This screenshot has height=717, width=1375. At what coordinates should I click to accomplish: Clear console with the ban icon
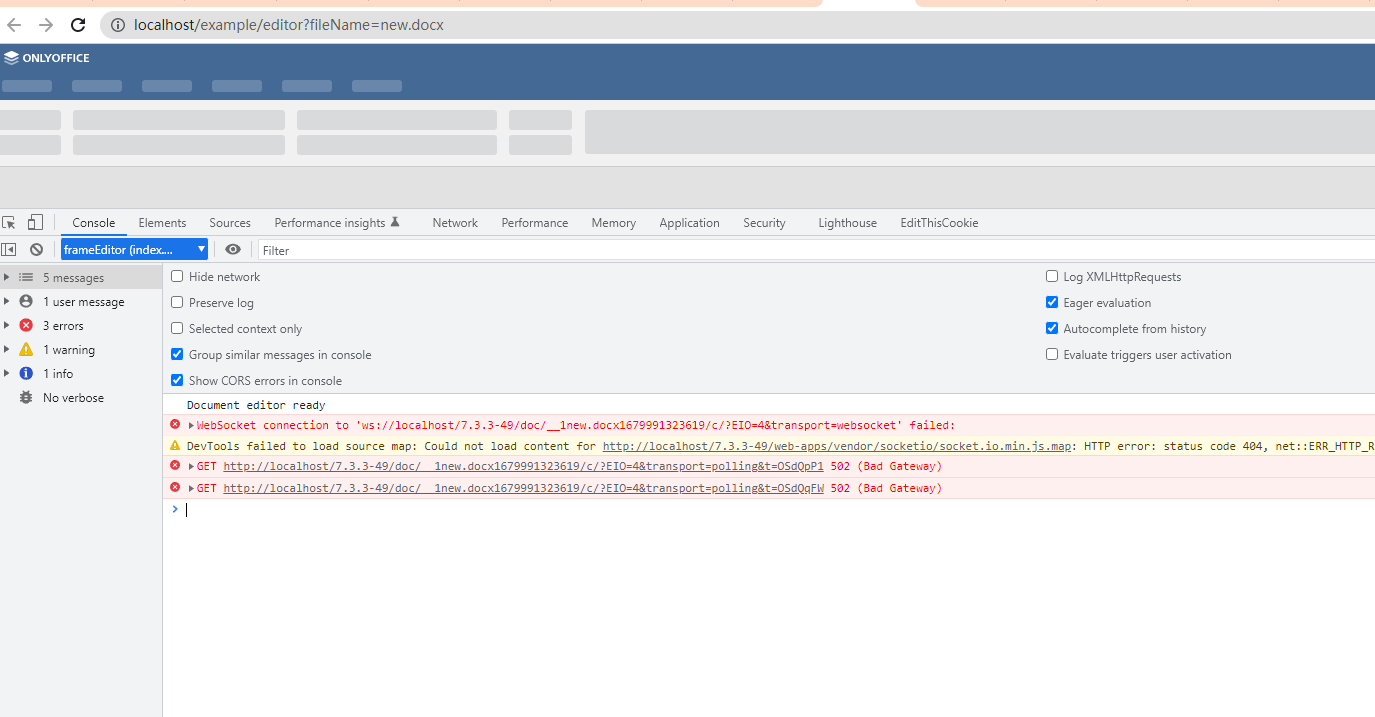36,250
